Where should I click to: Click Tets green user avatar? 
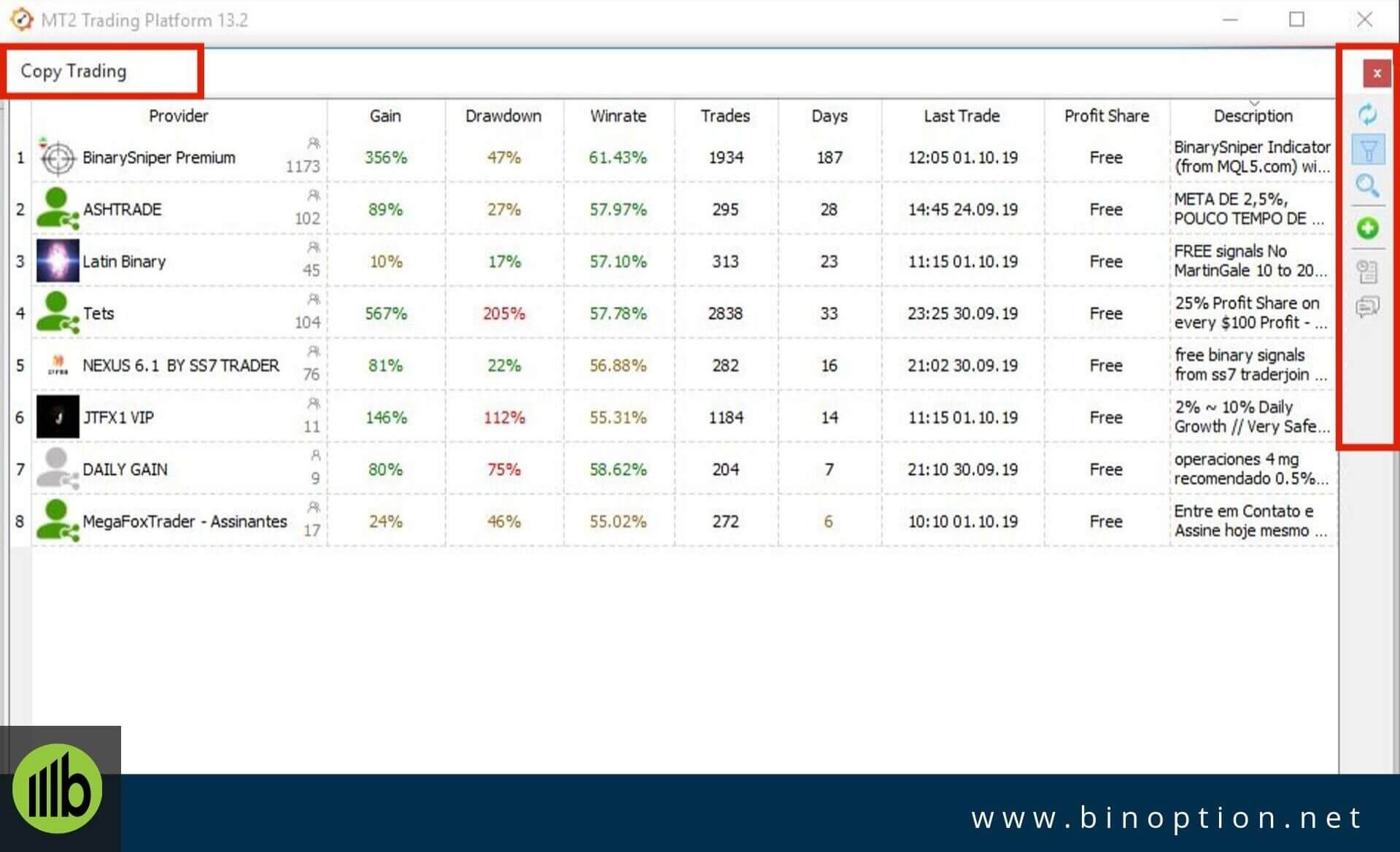point(58,313)
